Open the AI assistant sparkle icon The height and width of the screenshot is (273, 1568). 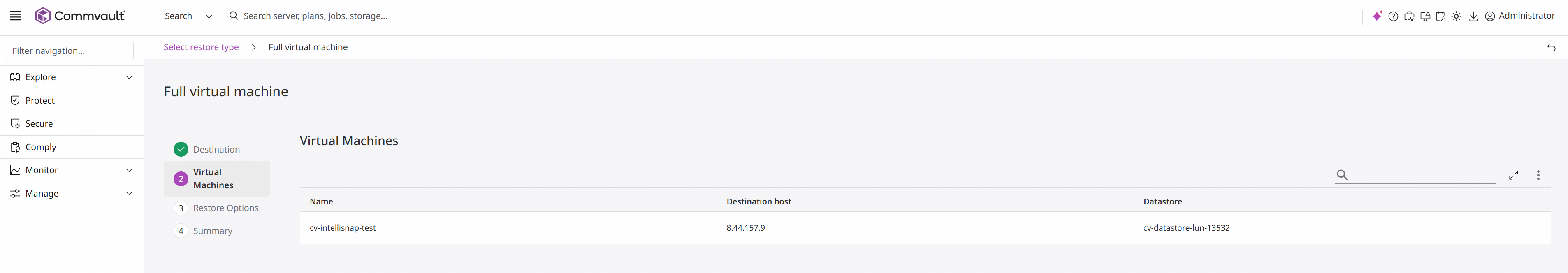[1377, 16]
